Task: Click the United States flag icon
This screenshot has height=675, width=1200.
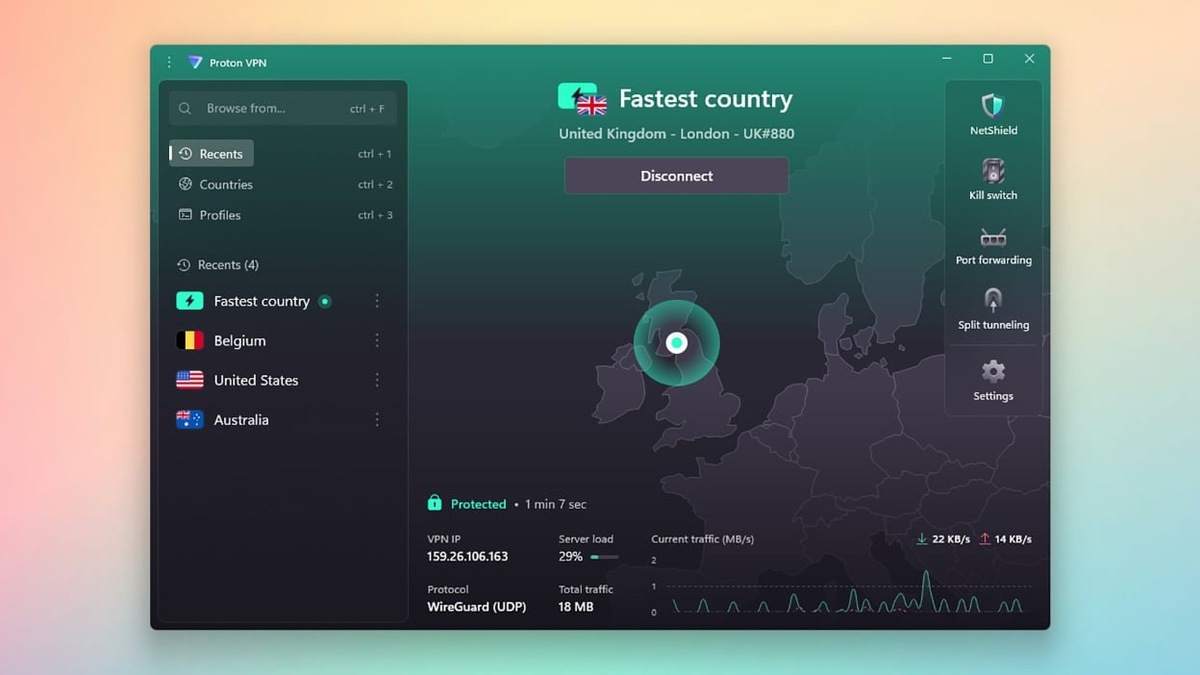Action: 189,380
